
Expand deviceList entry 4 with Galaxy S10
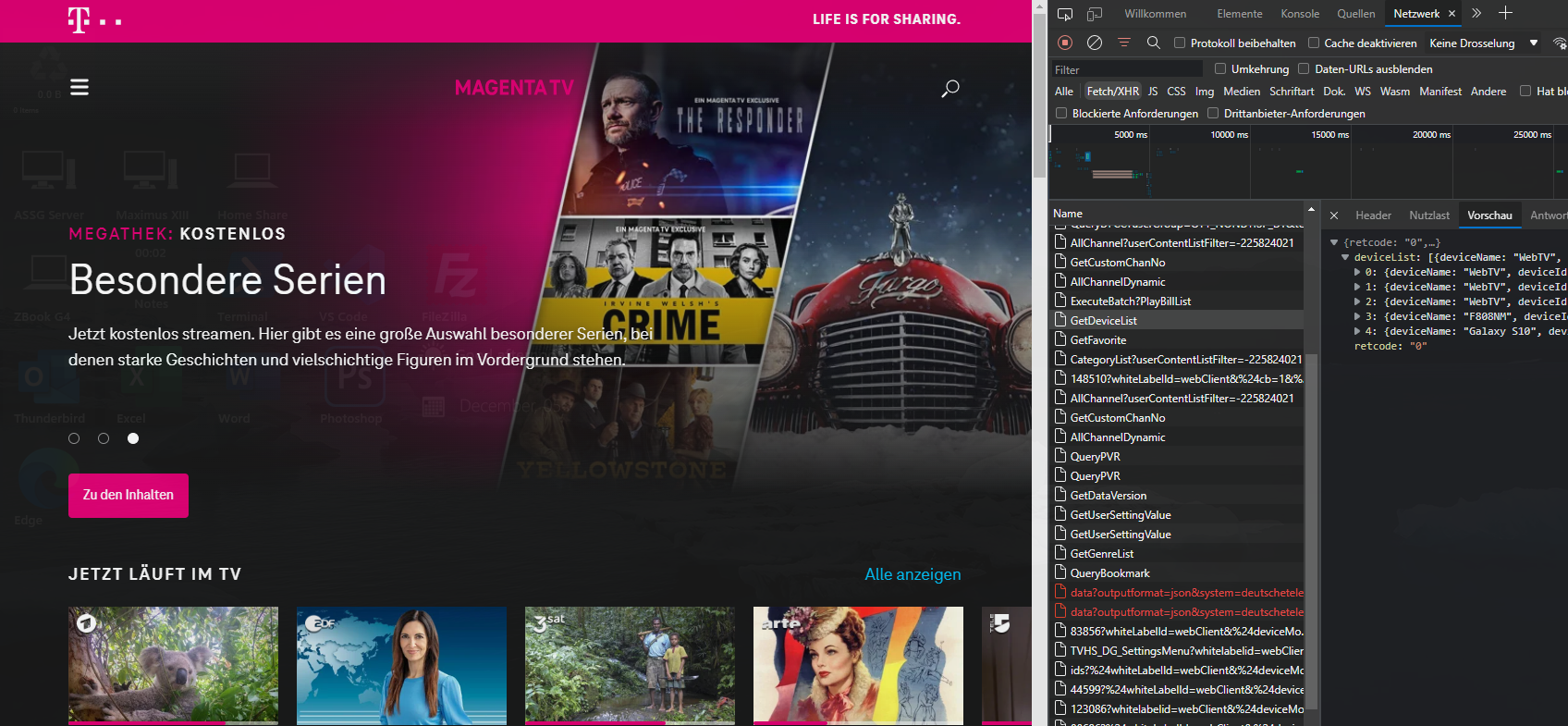coord(1357,331)
